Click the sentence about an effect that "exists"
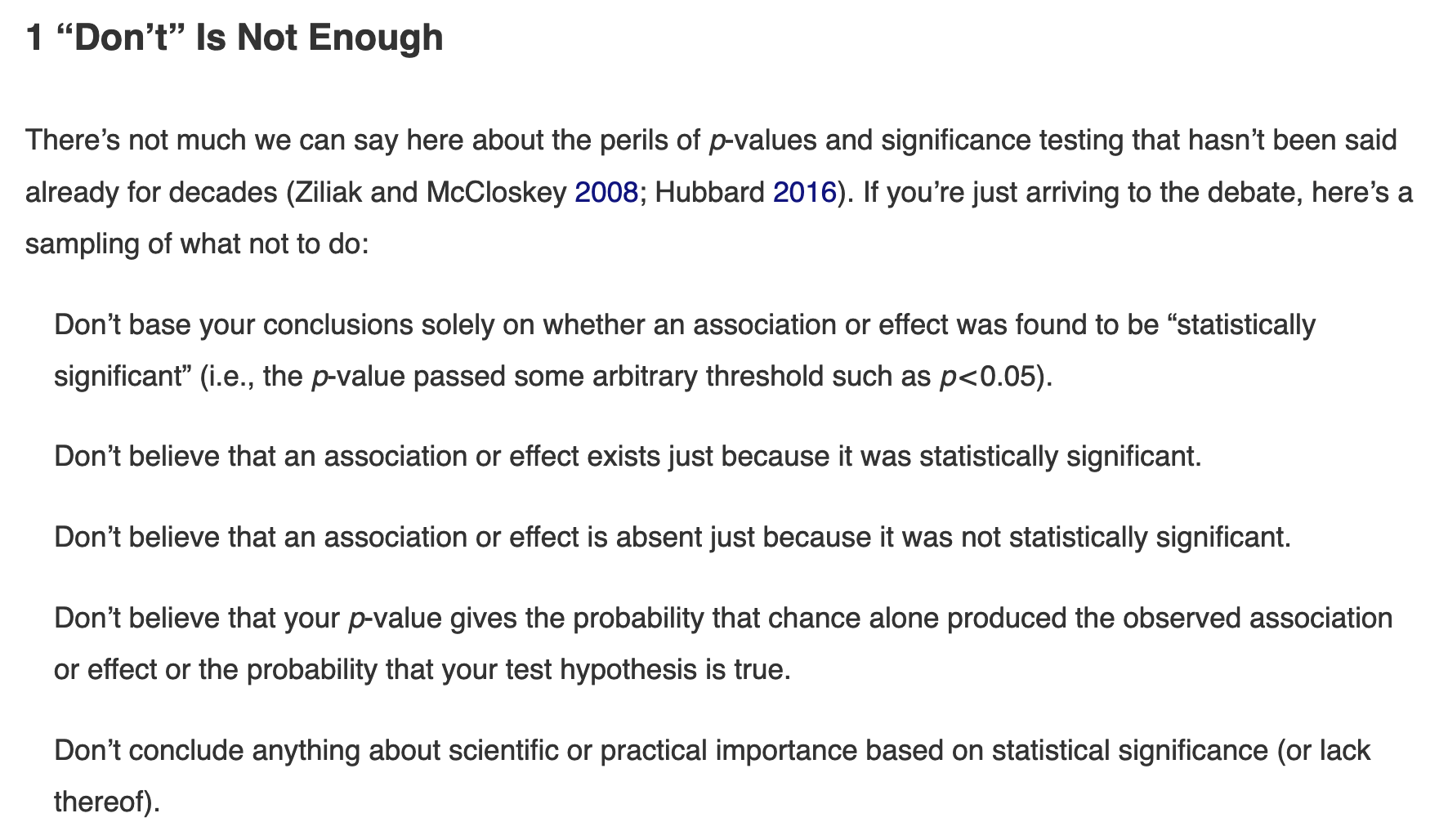 pos(628,457)
